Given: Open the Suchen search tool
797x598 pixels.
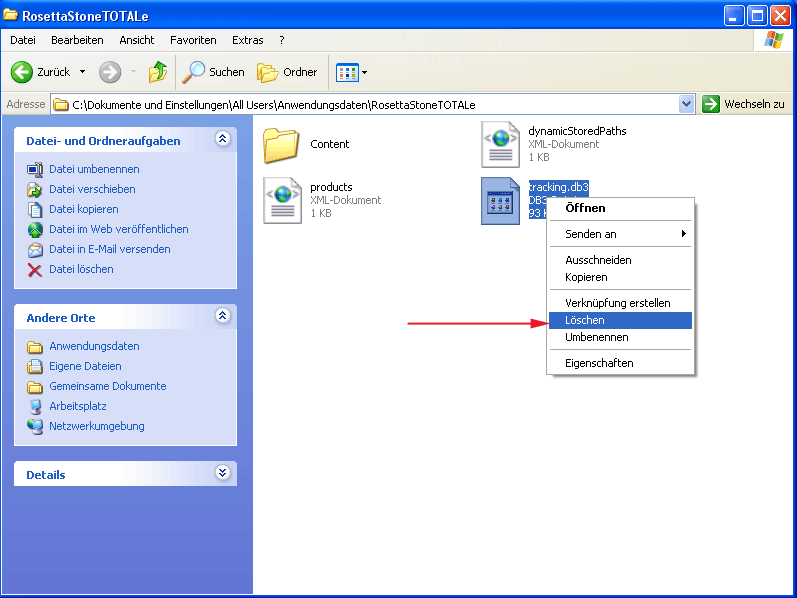Looking at the screenshot, I should (213, 72).
